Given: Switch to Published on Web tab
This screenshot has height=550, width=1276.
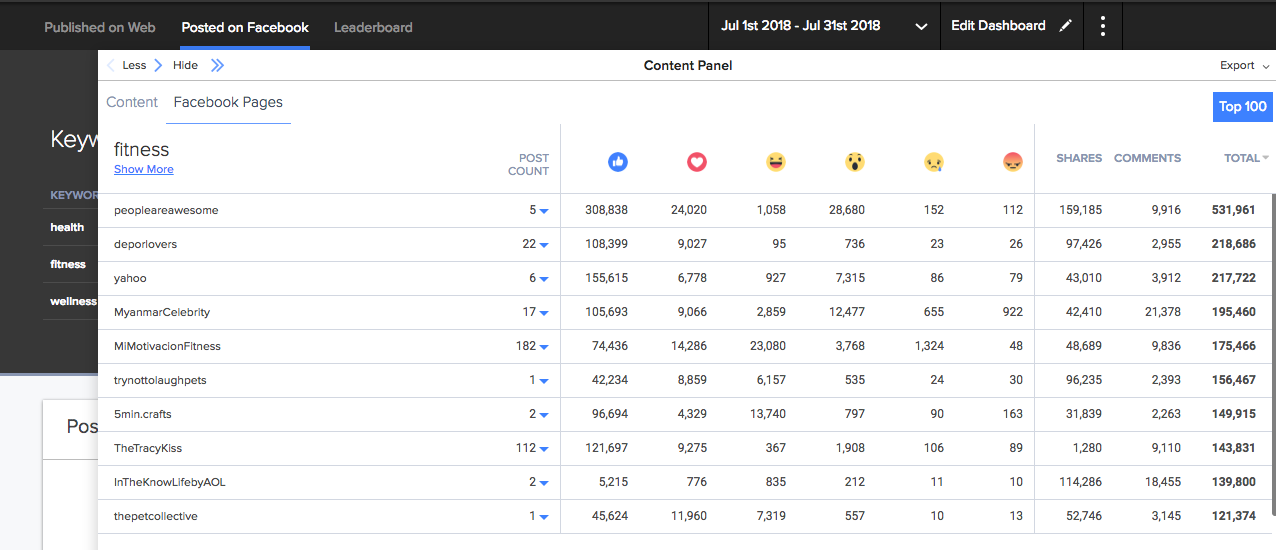Looking at the screenshot, I should pos(100,27).
